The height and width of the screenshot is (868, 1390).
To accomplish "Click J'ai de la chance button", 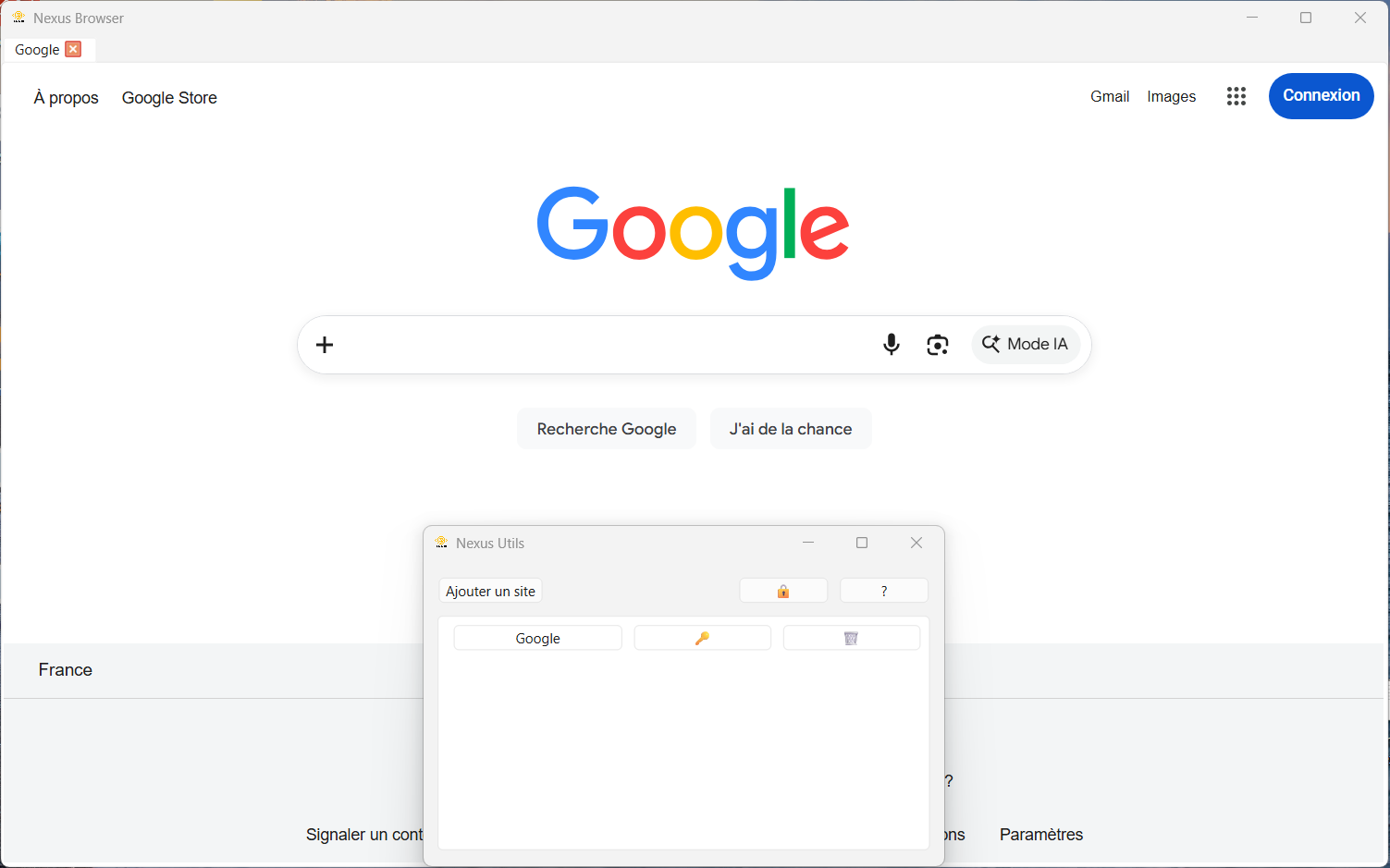I will 791,429.
